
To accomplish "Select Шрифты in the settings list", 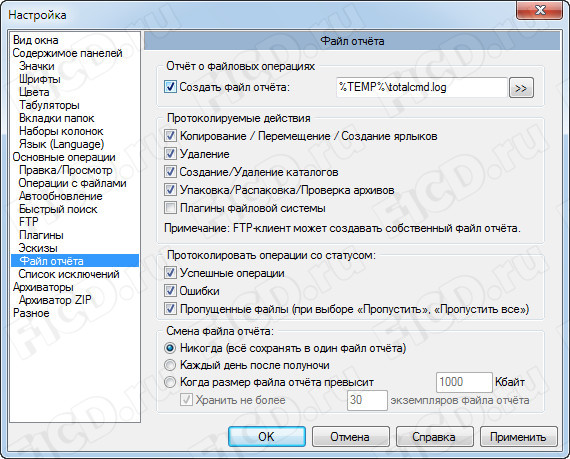I will [x=40, y=79].
